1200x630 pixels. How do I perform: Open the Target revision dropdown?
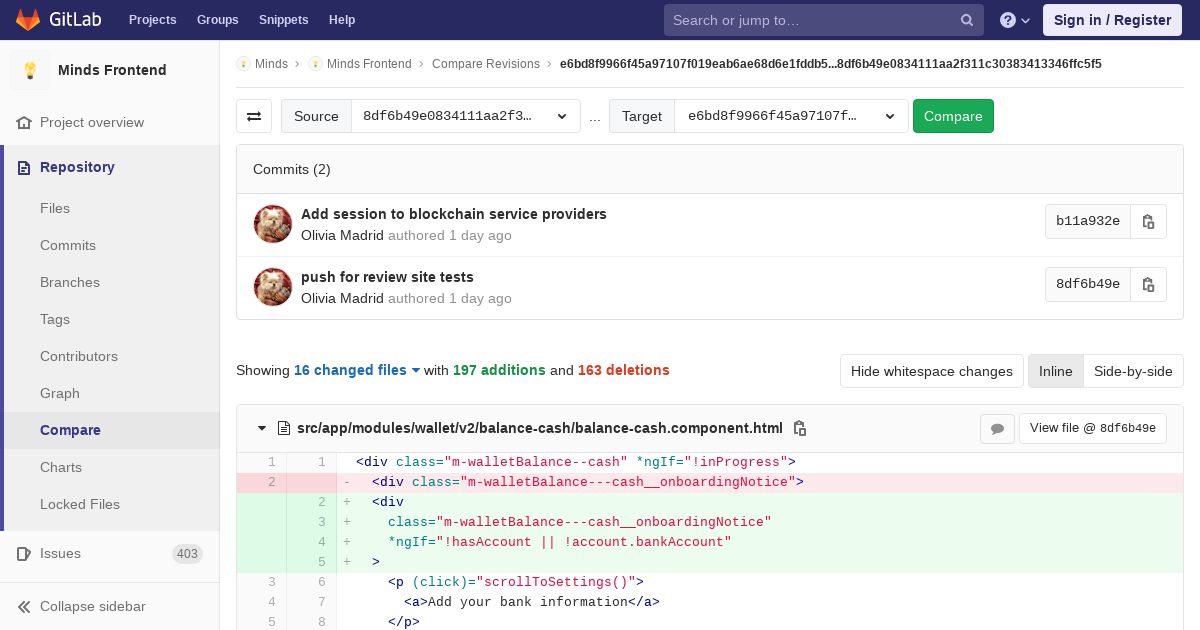coord(791,116)
